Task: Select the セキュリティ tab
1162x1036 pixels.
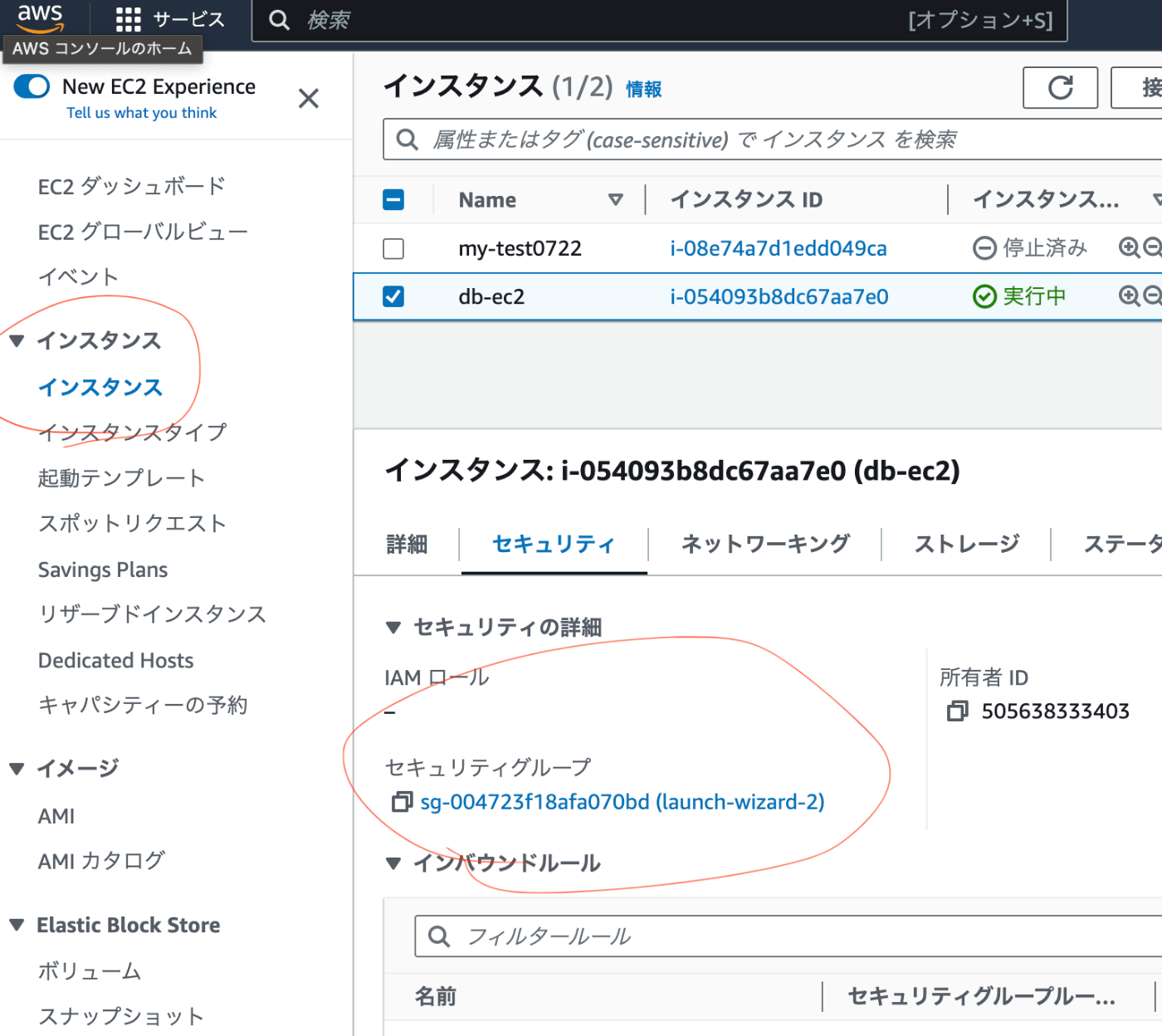Action: 554,545
